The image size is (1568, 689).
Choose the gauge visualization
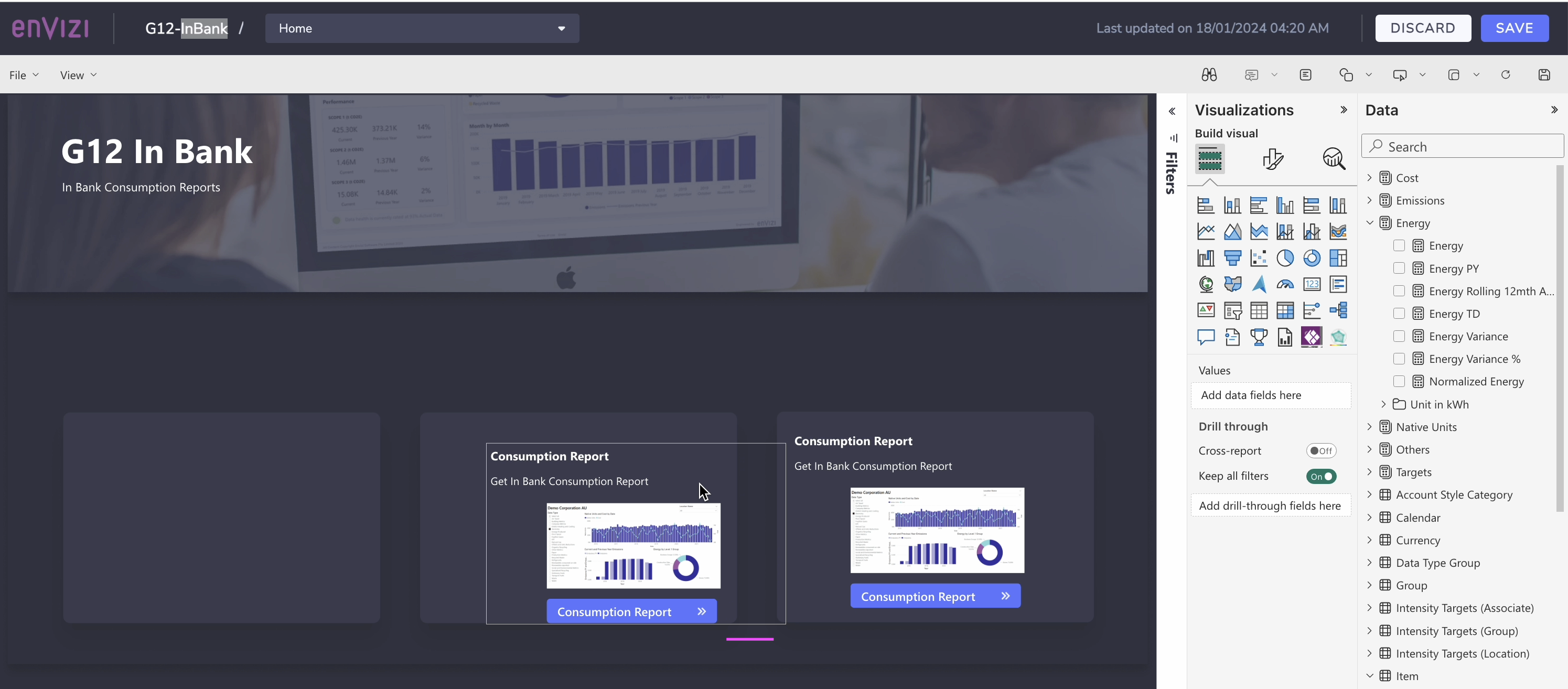tap(1285, 284)
